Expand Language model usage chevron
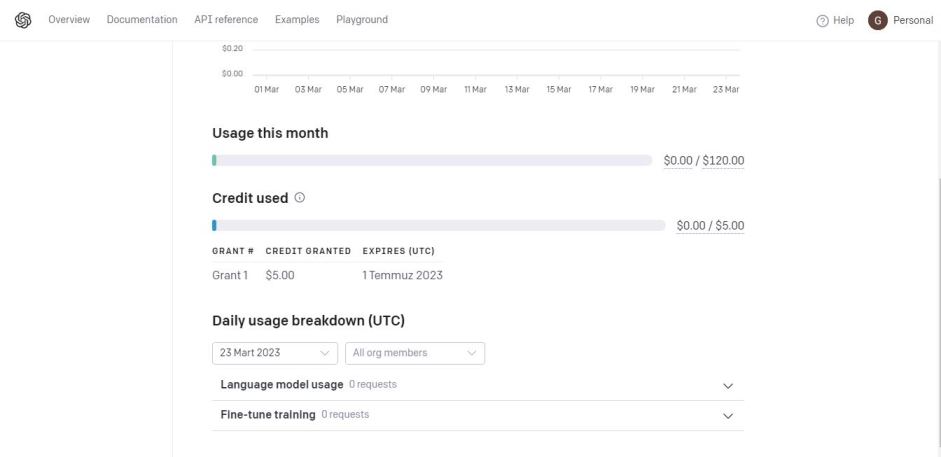Screen dimensions: 941x457 (x=728, y=386)
